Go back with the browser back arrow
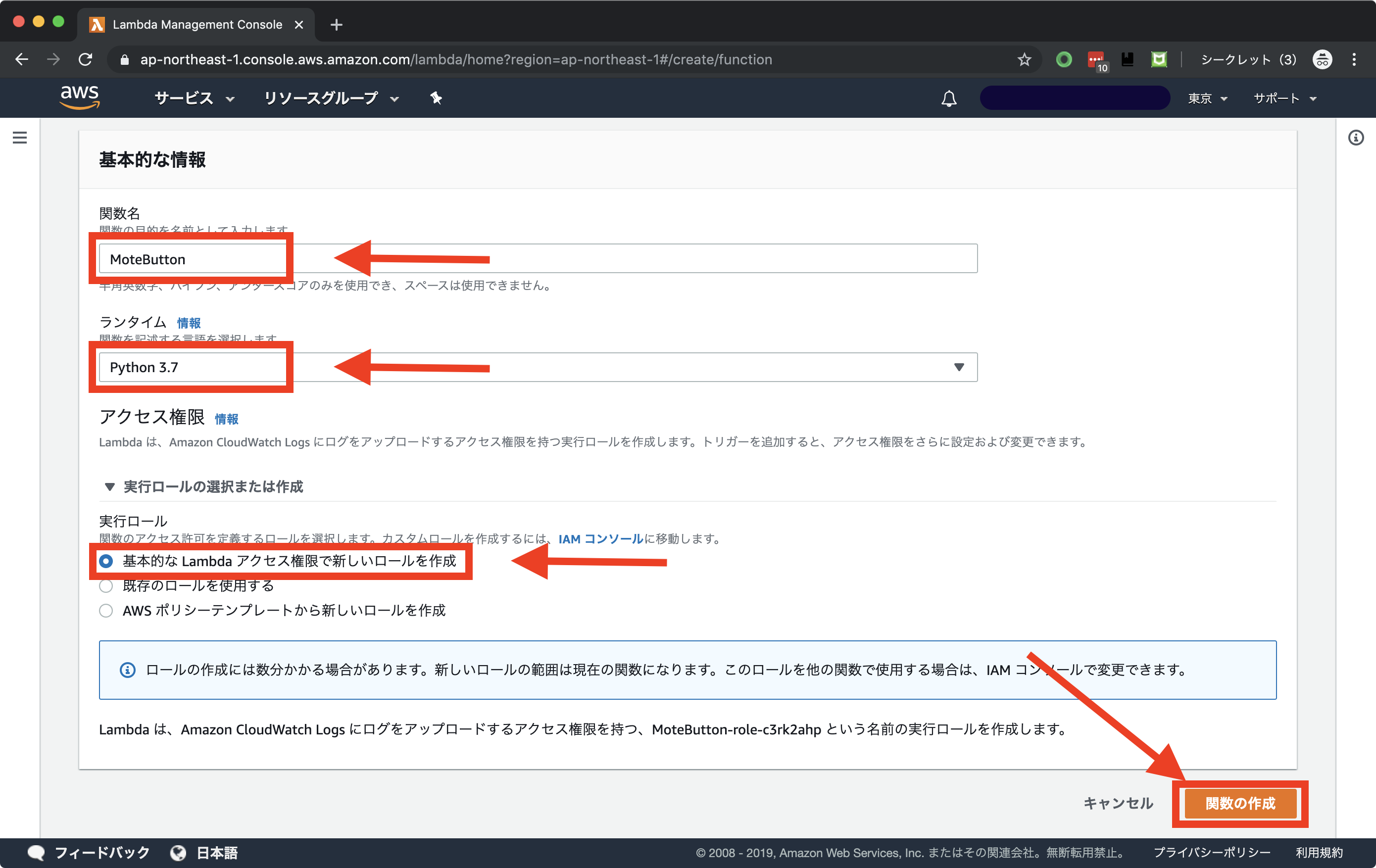The width and height of the screenshot is (1376, 868). click(x=22, y=59)
